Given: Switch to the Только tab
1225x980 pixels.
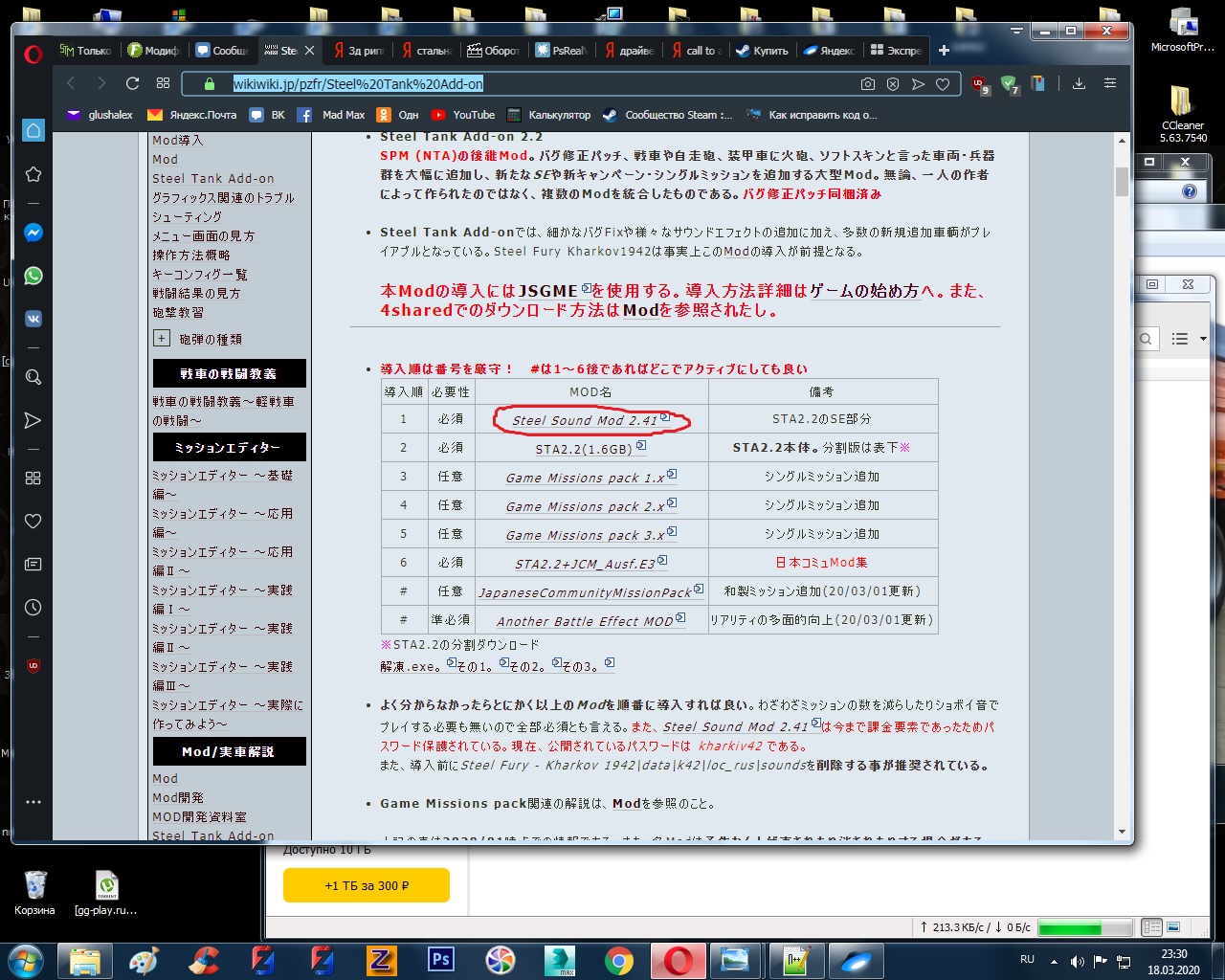Looking at the screenshot, I should click(x=85, y=51).
